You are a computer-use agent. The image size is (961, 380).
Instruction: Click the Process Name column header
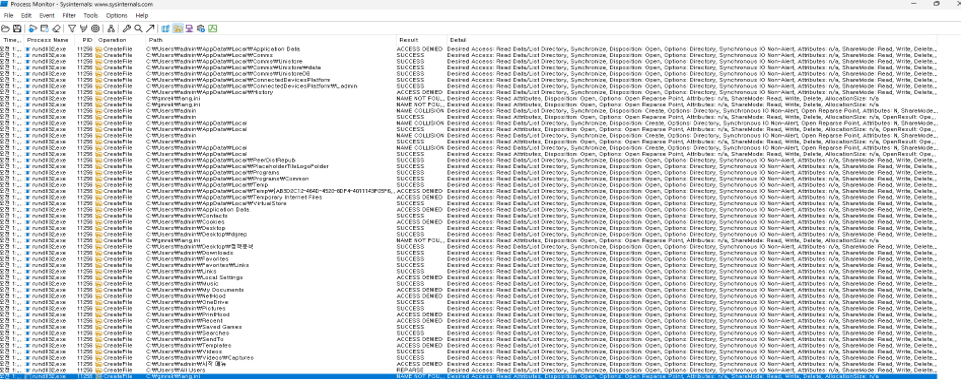(x=48, y=40)
